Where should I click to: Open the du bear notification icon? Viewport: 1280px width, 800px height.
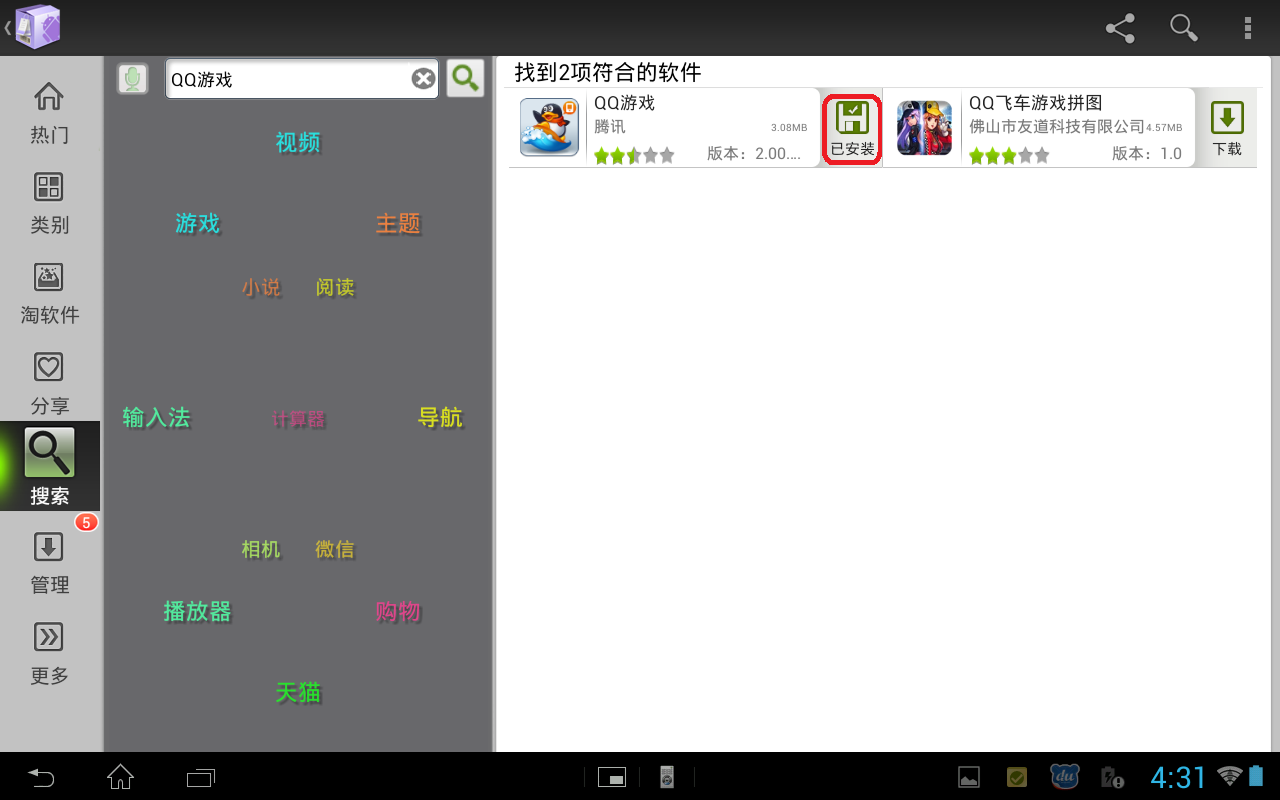point(1065,776)
